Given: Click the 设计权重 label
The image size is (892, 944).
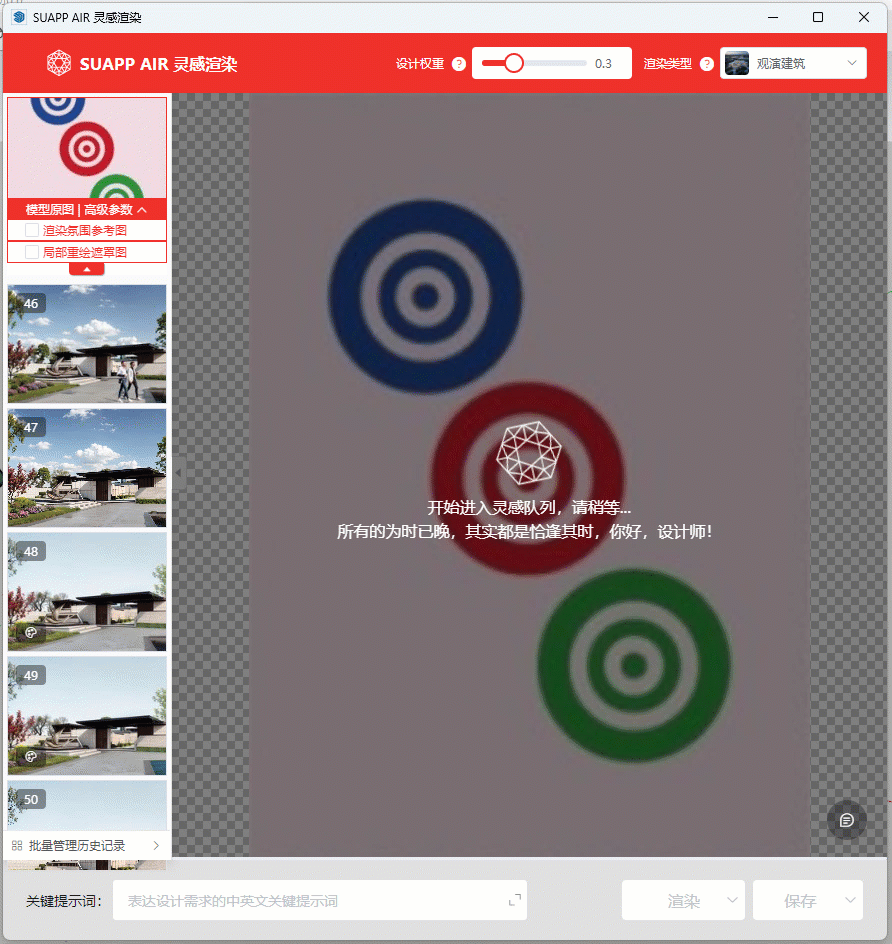Looking at the screenshot, I should [420, 64].
